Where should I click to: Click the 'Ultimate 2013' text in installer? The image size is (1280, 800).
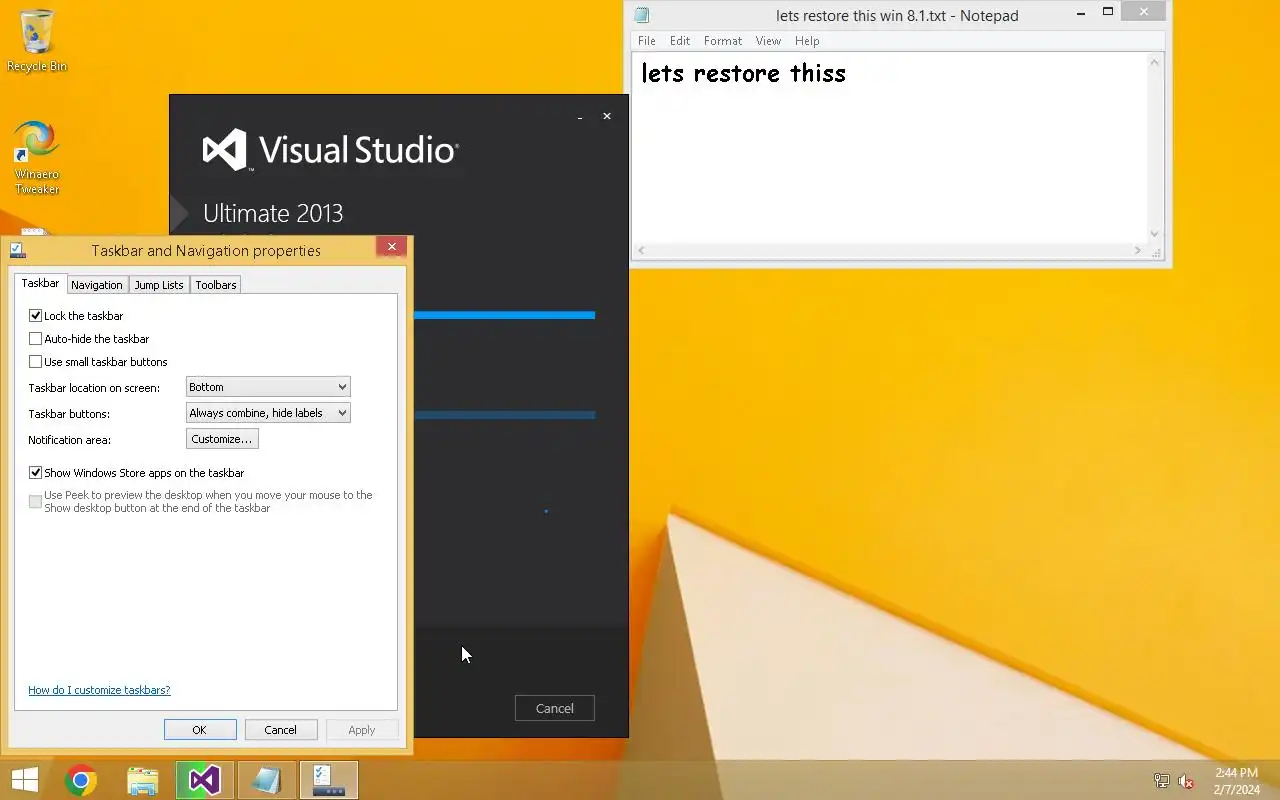point(273,213)
